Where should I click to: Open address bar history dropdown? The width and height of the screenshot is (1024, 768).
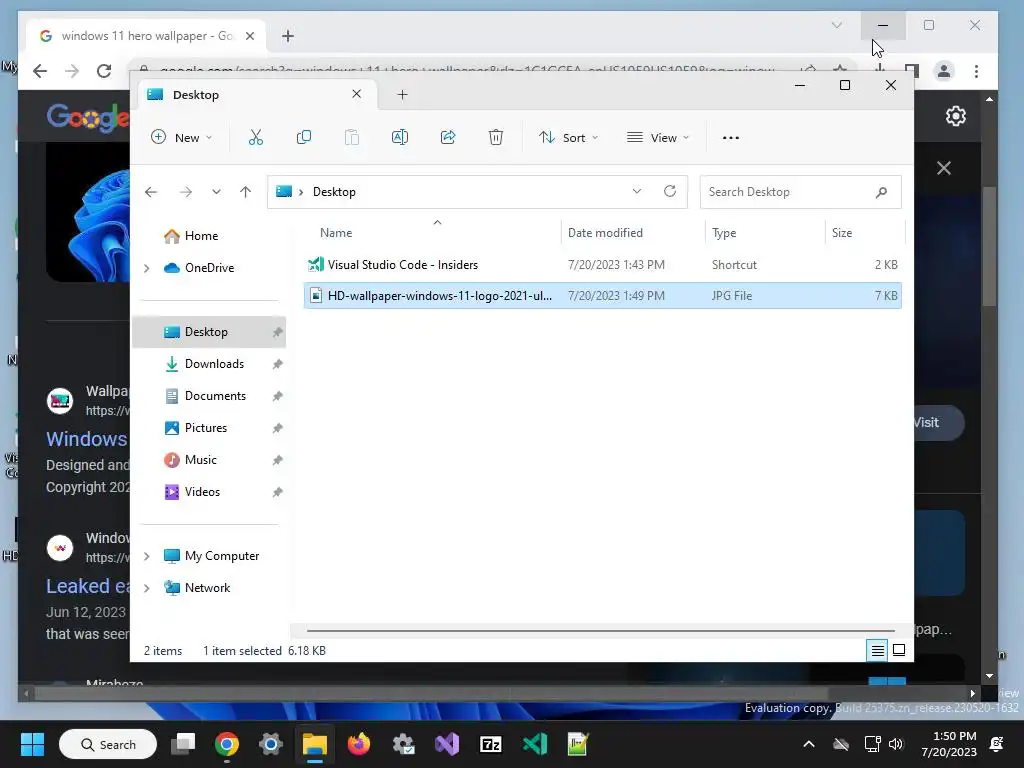[x=637, y=191]
